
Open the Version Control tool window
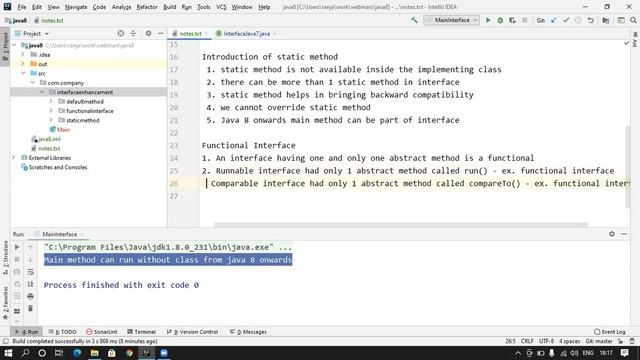coord(192,332)
